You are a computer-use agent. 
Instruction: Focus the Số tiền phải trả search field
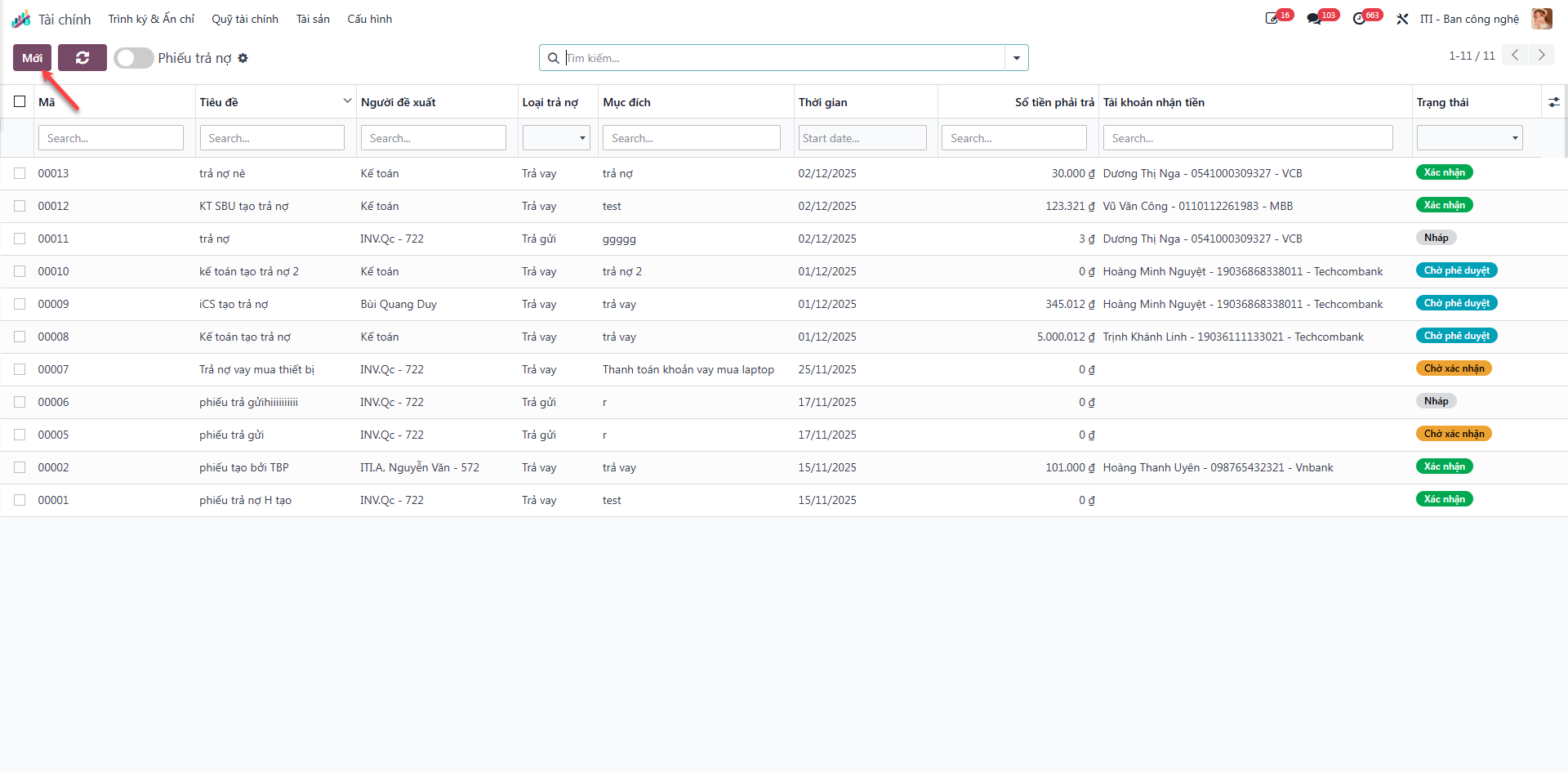pos(1014,138)
